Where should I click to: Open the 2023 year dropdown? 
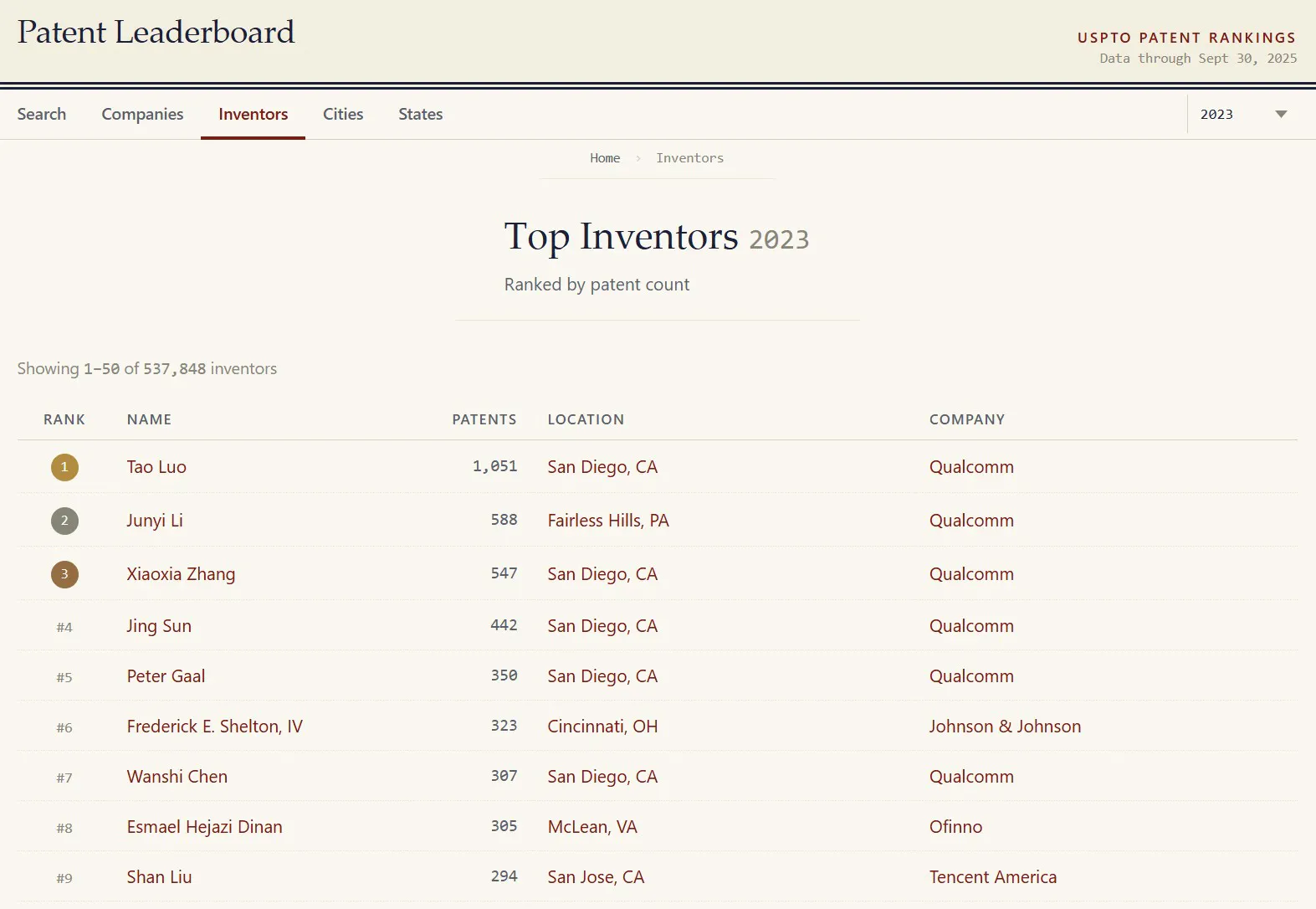click(1242, 114)
